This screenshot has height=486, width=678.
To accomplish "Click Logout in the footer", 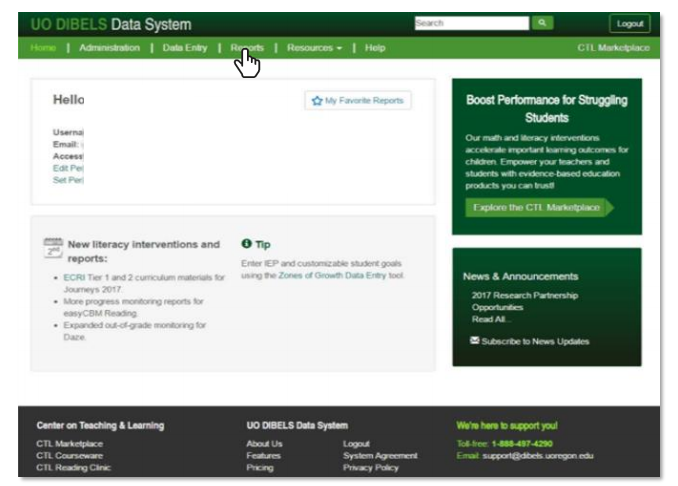I will pyautogui.click(x=356, y=444).
